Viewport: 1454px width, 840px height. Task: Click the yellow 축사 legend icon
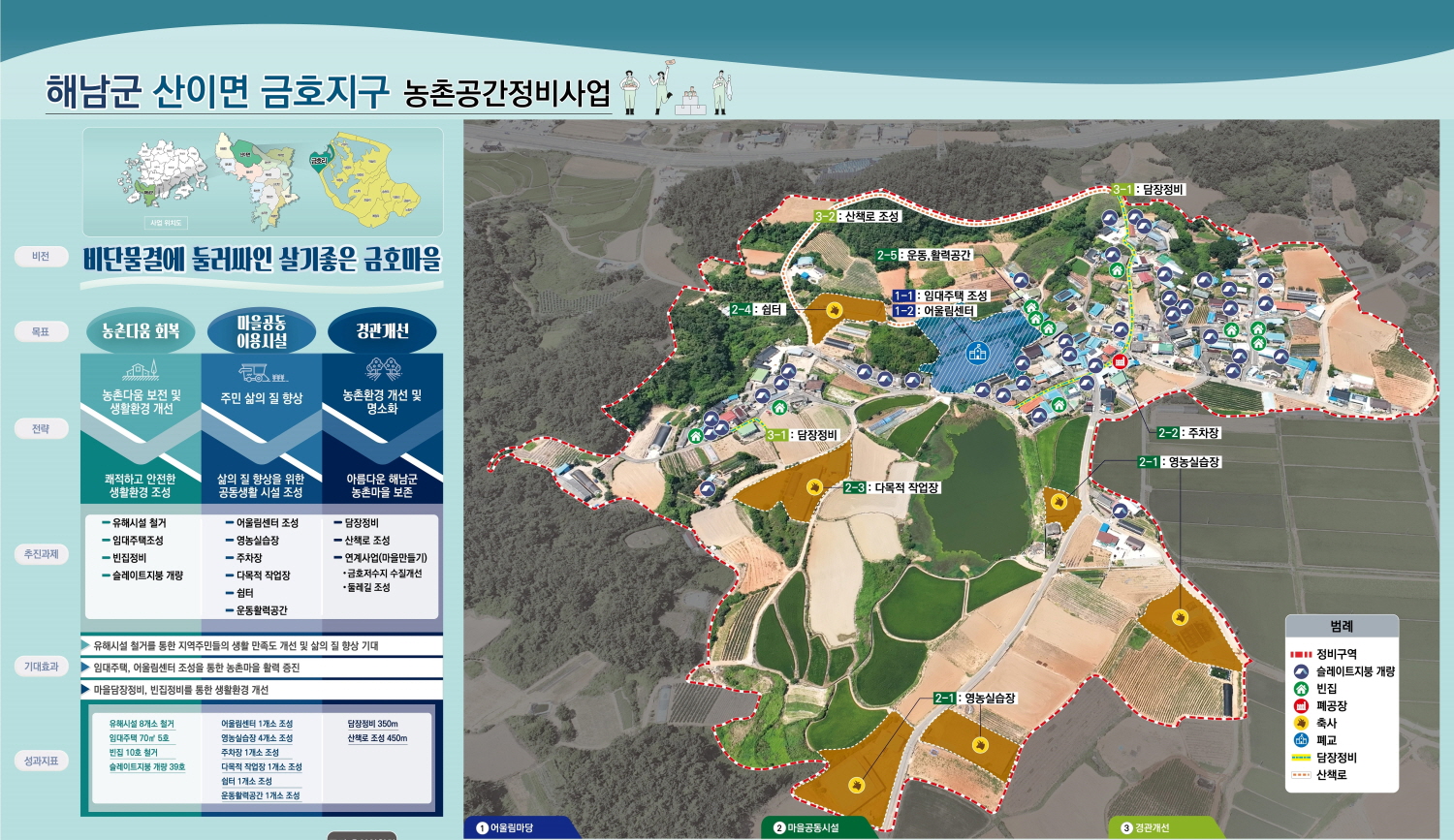click(1301, 723)
